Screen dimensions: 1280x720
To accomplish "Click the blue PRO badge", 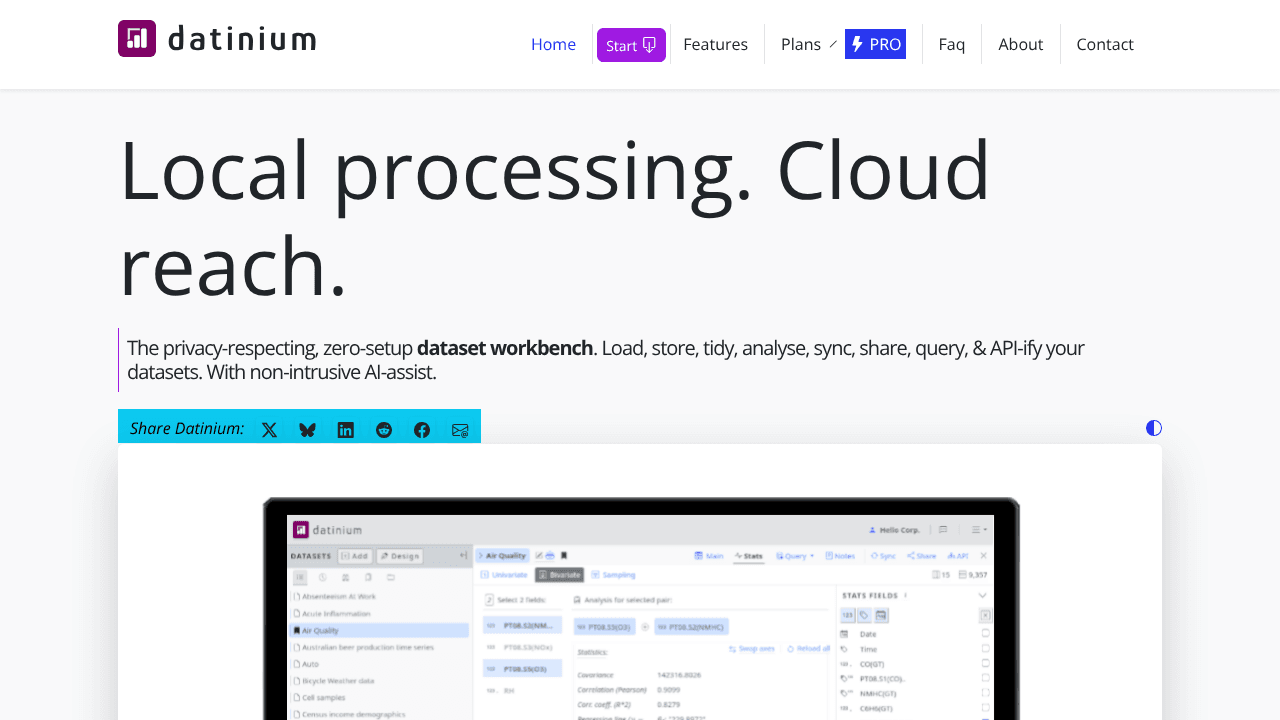I will coord(875,44).
